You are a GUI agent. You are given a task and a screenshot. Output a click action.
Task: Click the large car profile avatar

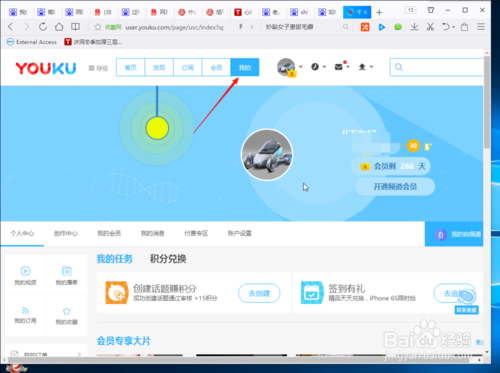coord(267,155)
